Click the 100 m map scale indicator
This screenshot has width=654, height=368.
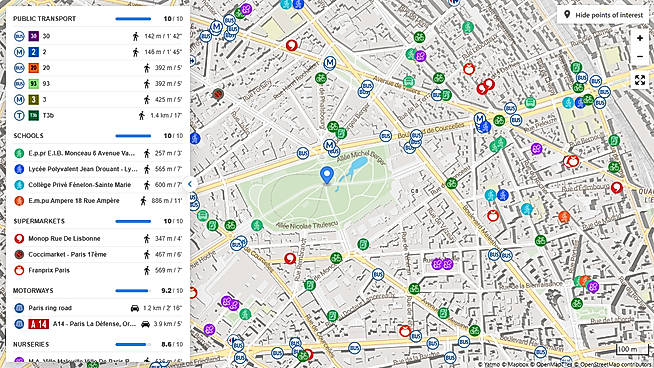pyautogui.click(x=632, y=349)
